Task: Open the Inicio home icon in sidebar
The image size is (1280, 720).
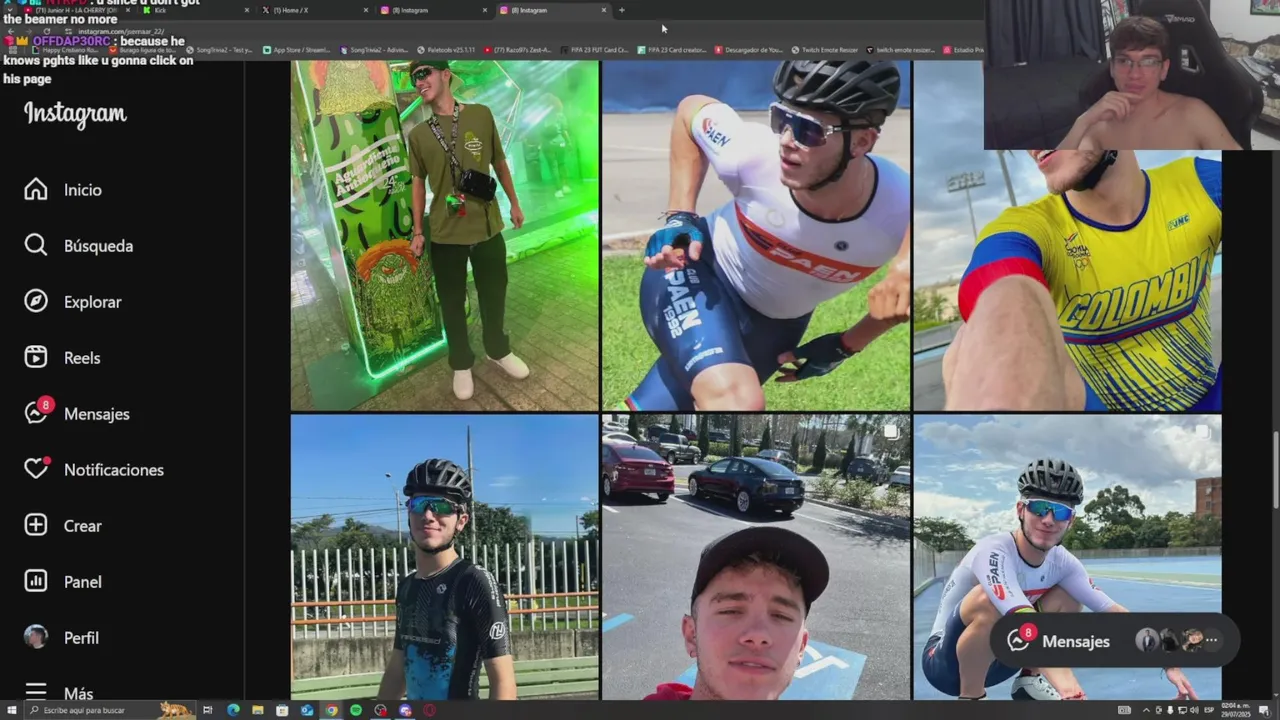Action: [36, 189]
